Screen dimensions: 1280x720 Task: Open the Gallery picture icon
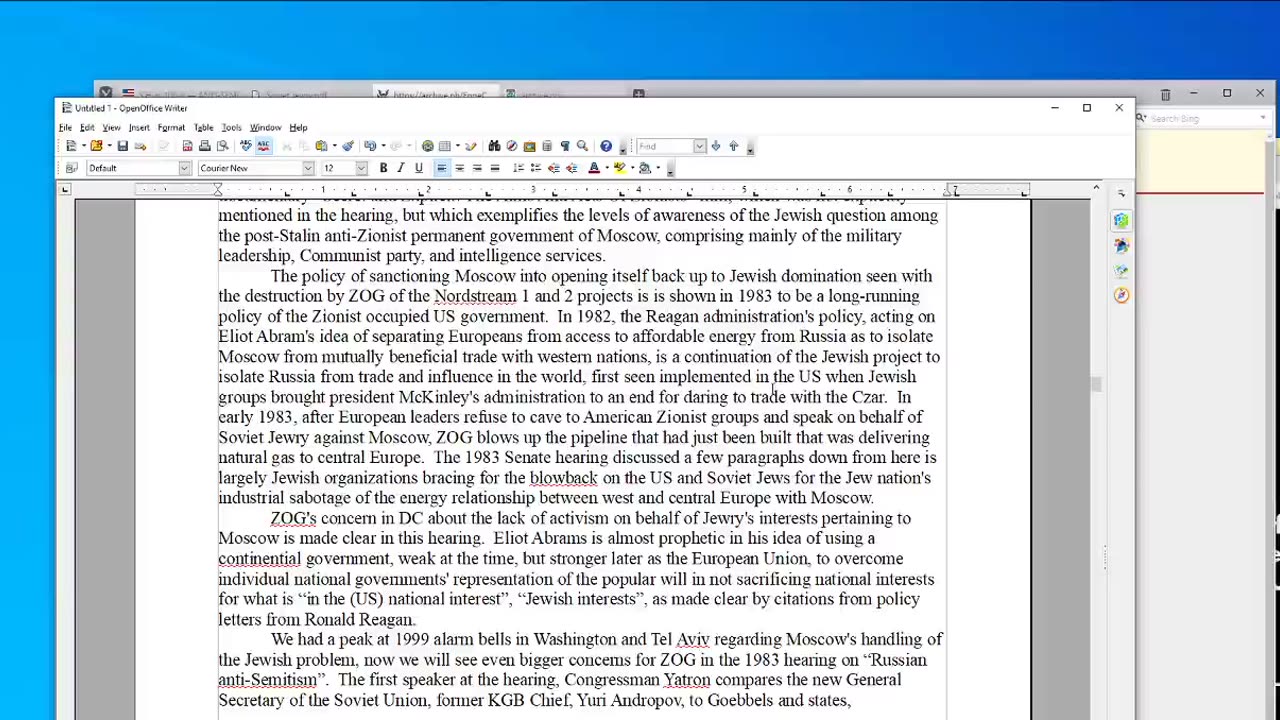[x=529, y=146]
